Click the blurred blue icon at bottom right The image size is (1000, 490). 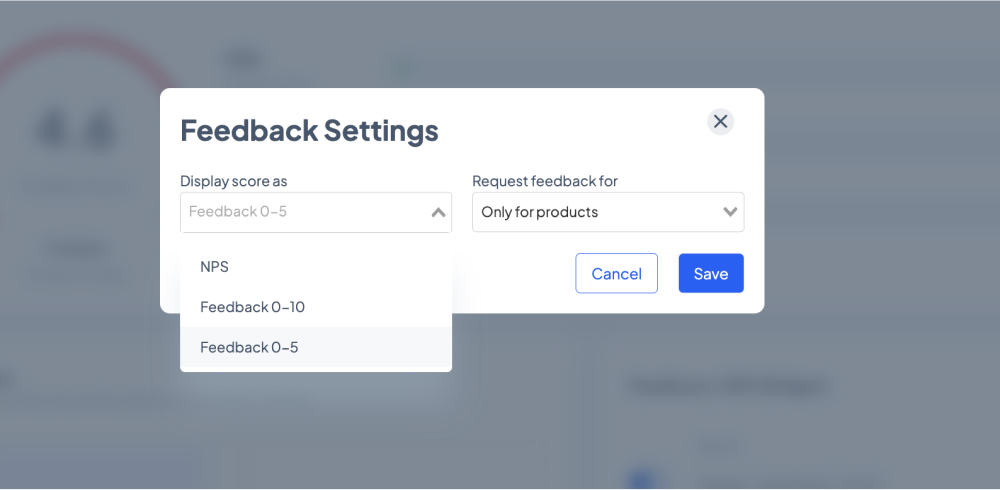[x=642, y=480]
